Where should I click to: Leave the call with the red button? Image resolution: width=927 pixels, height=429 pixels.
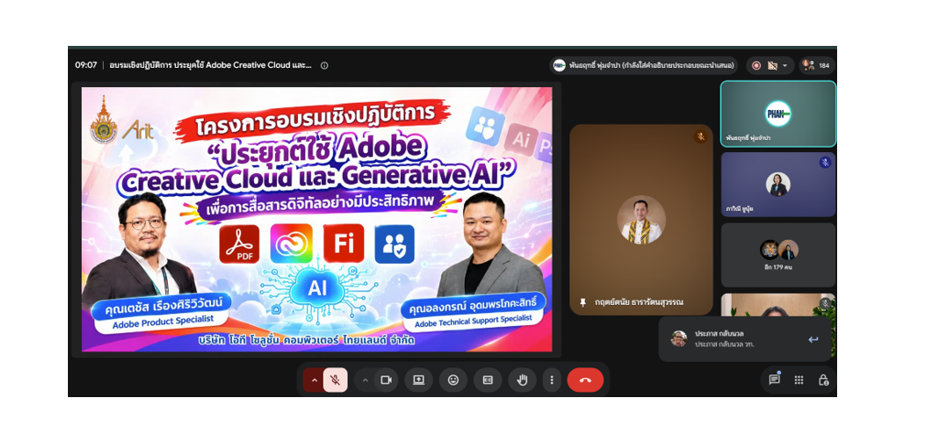click(x=585, y=380)
